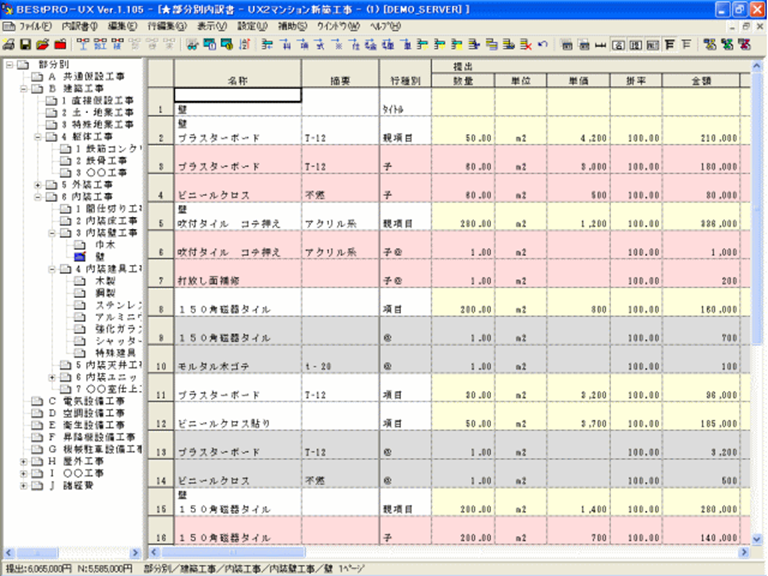
Task: Click the binoculars search toolbar icon
Action: pyautogui.click(x=192, y=45)
